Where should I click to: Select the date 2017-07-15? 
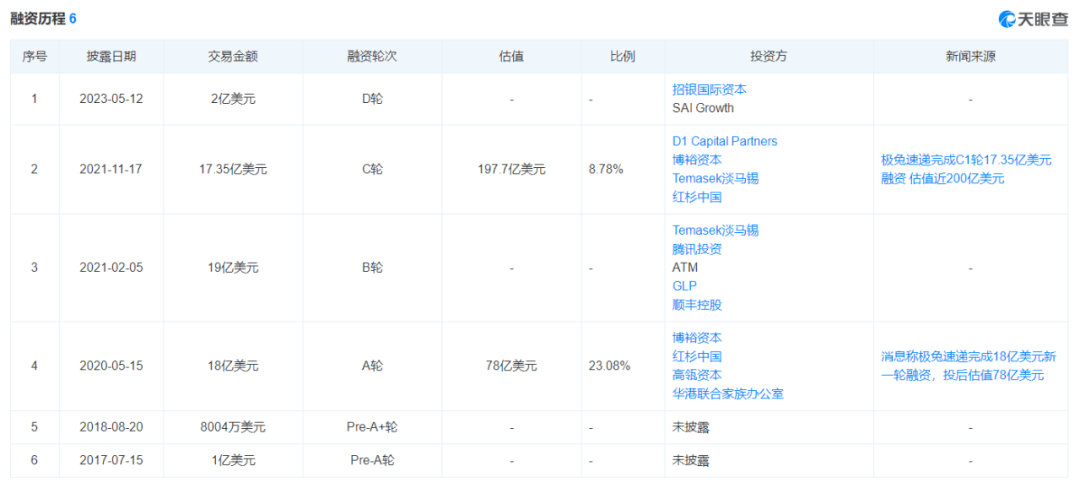tap(112, 460)
